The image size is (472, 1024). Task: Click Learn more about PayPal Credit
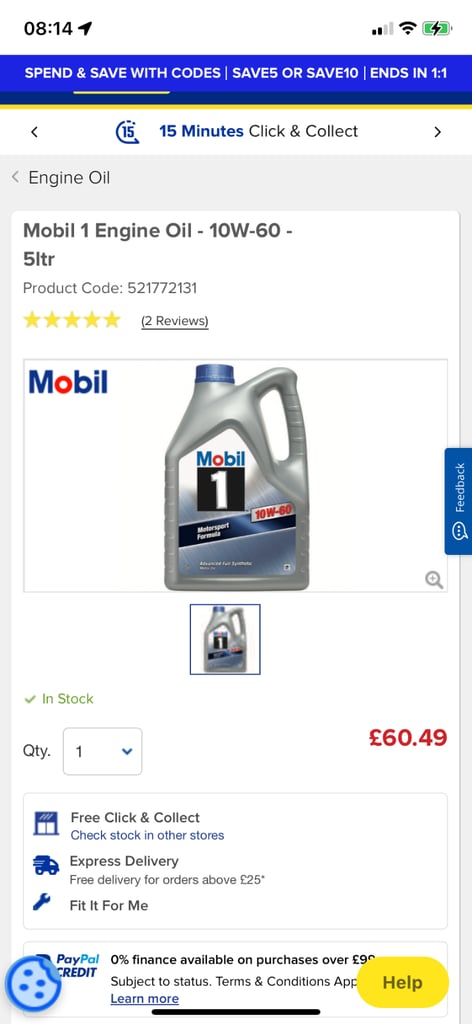click(x=144, y=999)
